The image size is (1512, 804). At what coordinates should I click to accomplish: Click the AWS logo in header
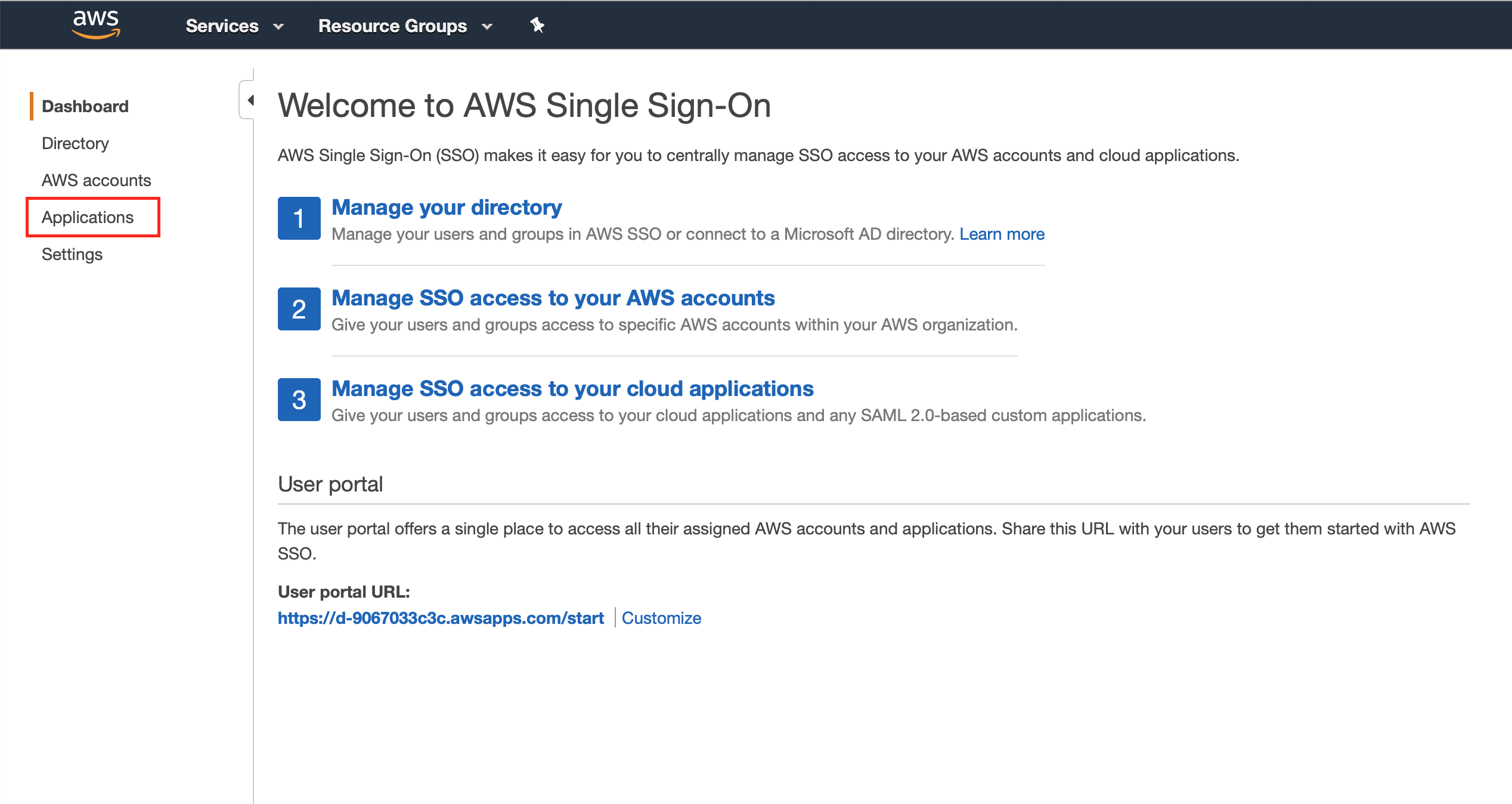pyautogui.click(x=96, y=25)
